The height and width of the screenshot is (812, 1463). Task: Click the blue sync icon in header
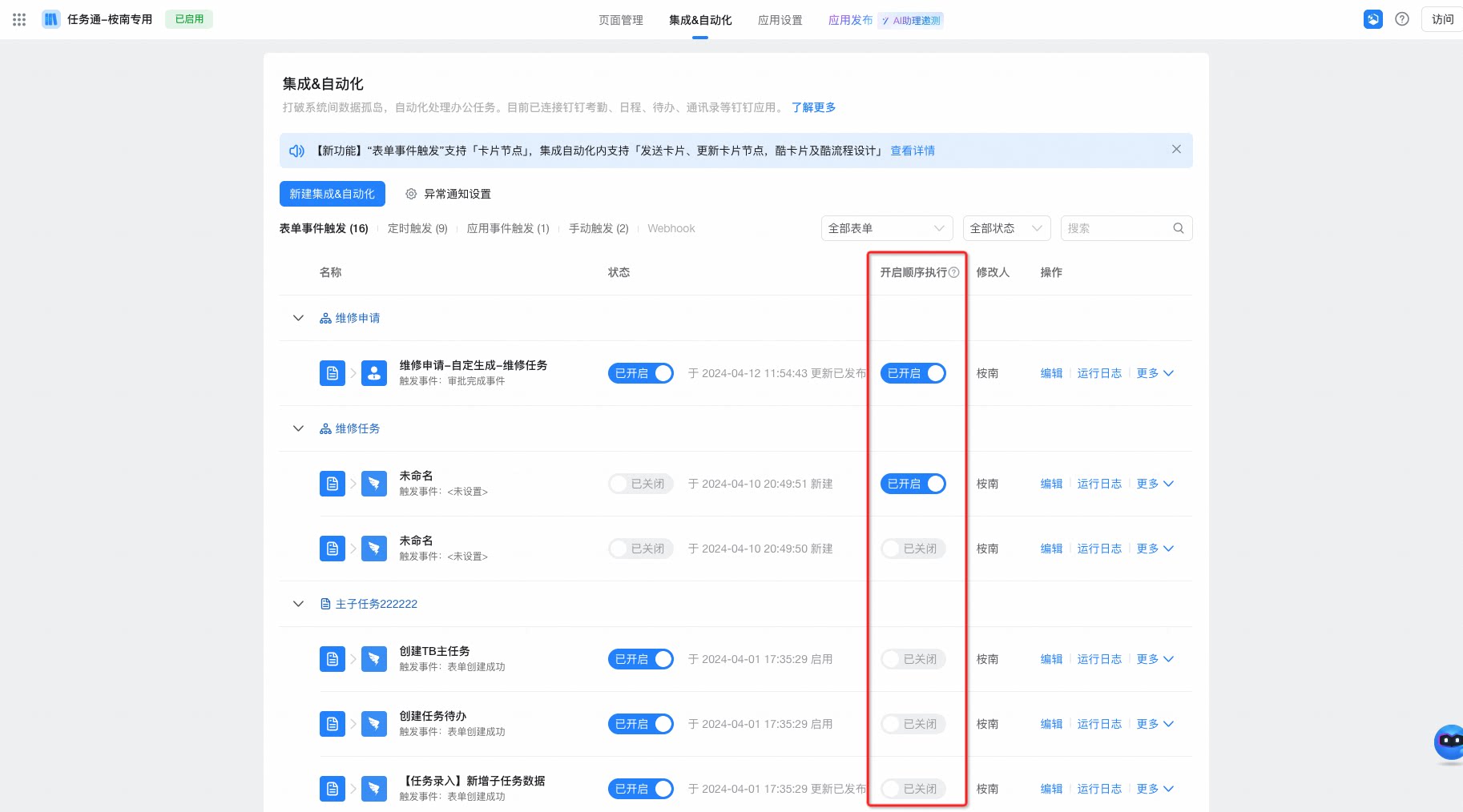coord(1372,19)
